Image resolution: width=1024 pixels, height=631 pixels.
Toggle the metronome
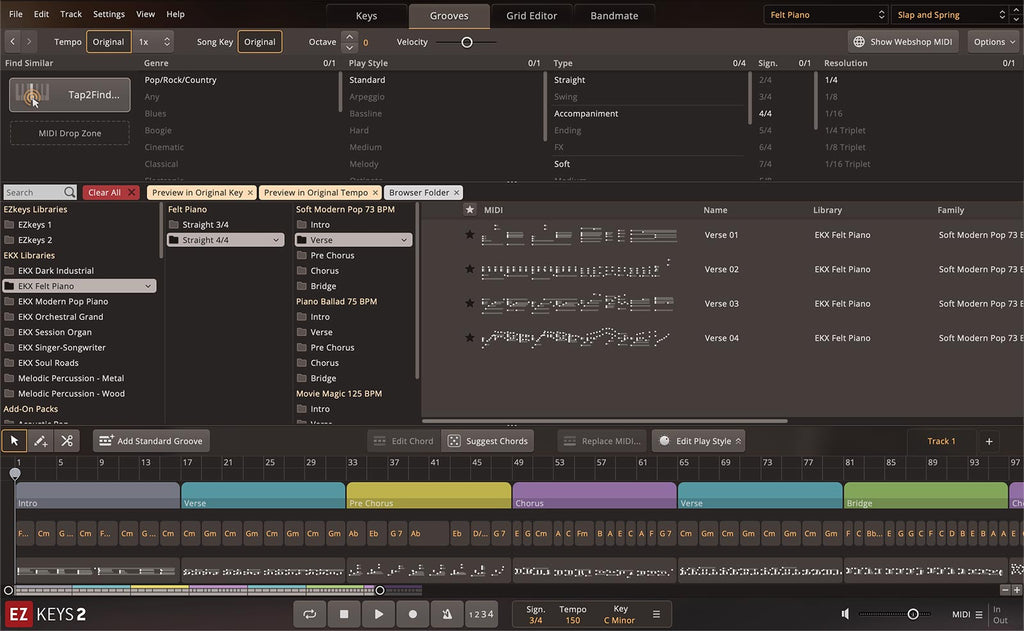[447, 614]
